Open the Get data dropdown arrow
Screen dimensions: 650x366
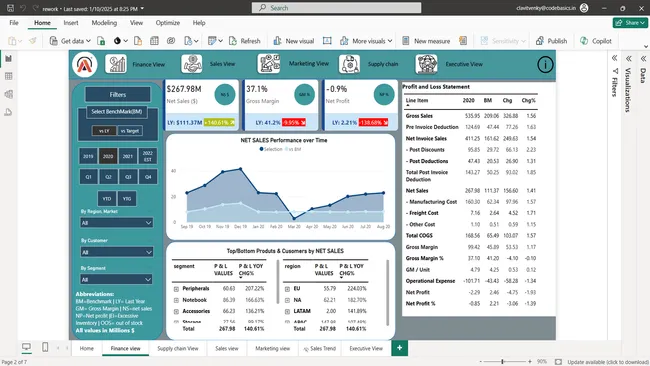[88, 41]
